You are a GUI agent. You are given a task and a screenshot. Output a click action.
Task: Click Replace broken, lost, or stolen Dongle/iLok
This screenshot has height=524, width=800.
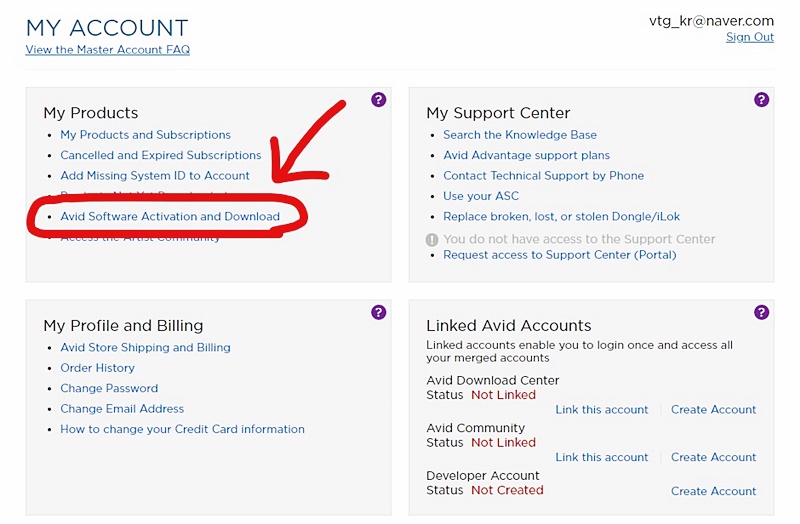tap(561, 216)
